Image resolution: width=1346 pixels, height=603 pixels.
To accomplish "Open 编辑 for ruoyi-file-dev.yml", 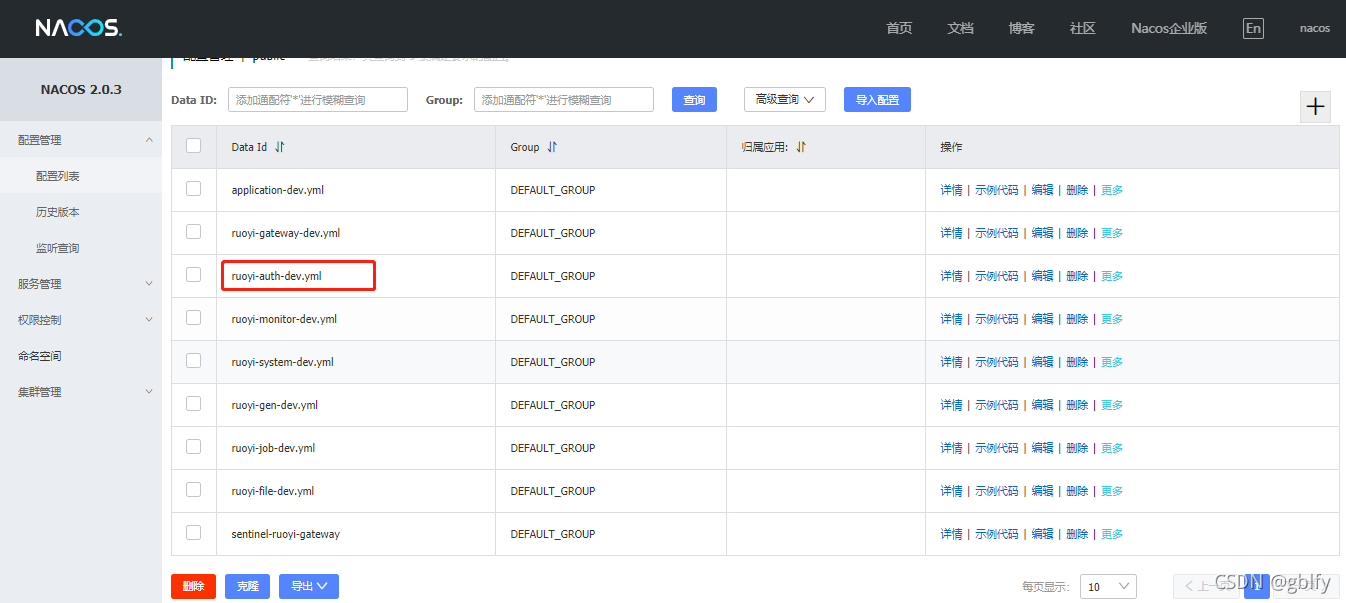I will point(1042,491).
